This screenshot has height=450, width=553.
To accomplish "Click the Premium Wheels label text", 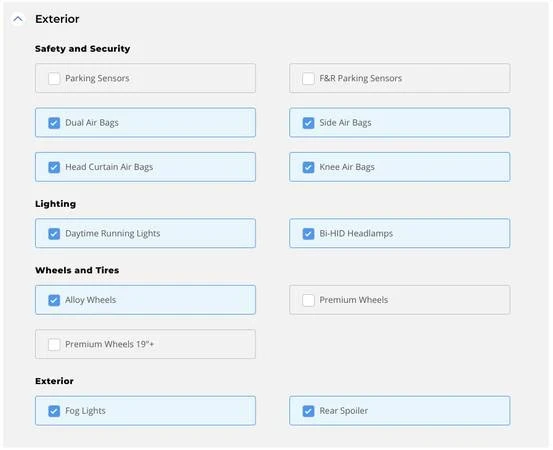I will tap(353, 300).
